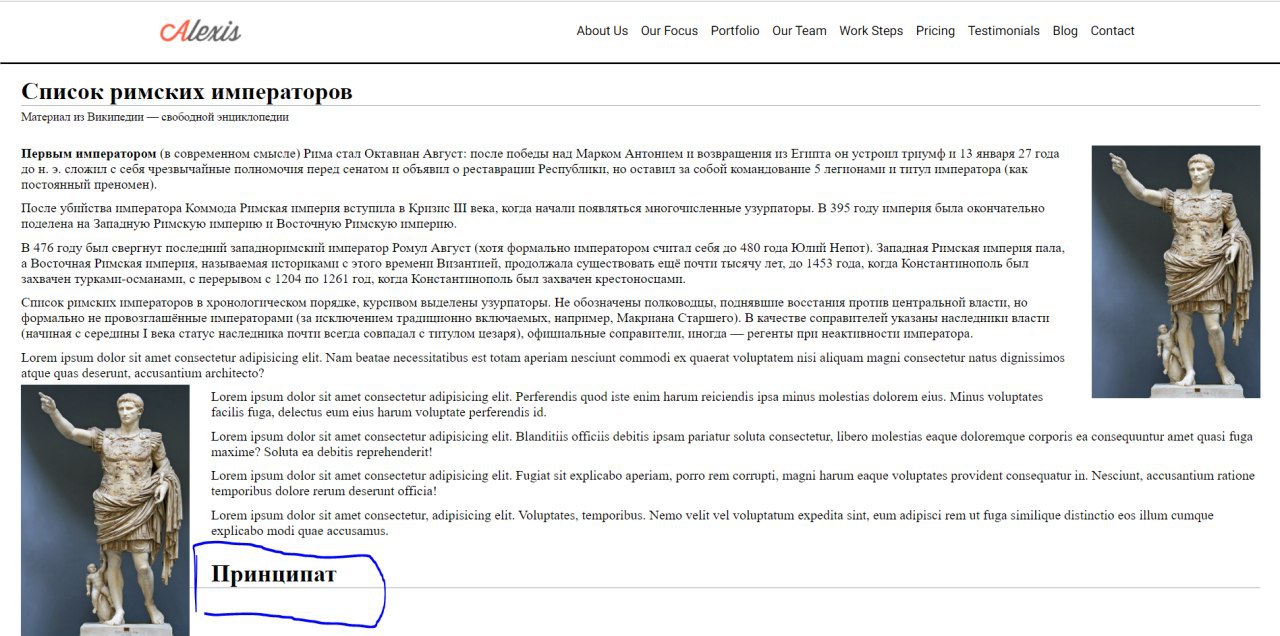Screen dimensions: 1280x636
Task: Go to Our Focus section
Action: (669, 31)
